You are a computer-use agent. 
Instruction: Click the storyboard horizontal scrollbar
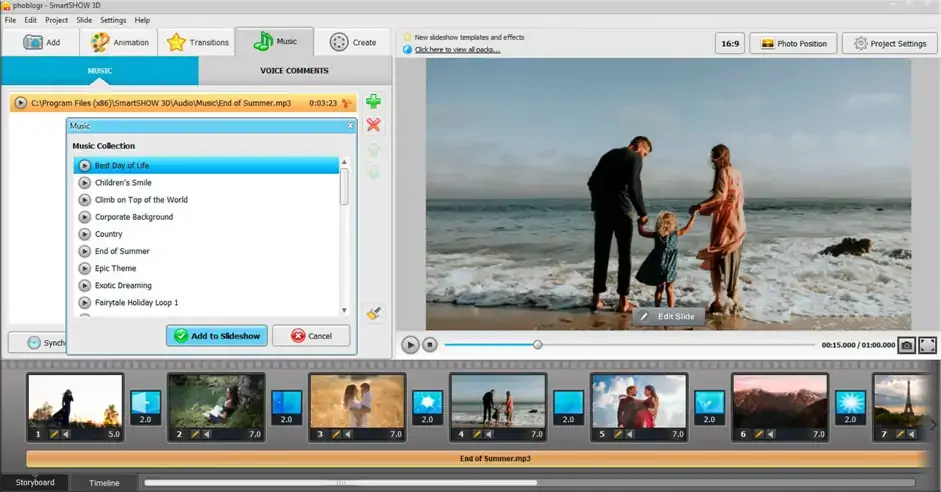341,482
